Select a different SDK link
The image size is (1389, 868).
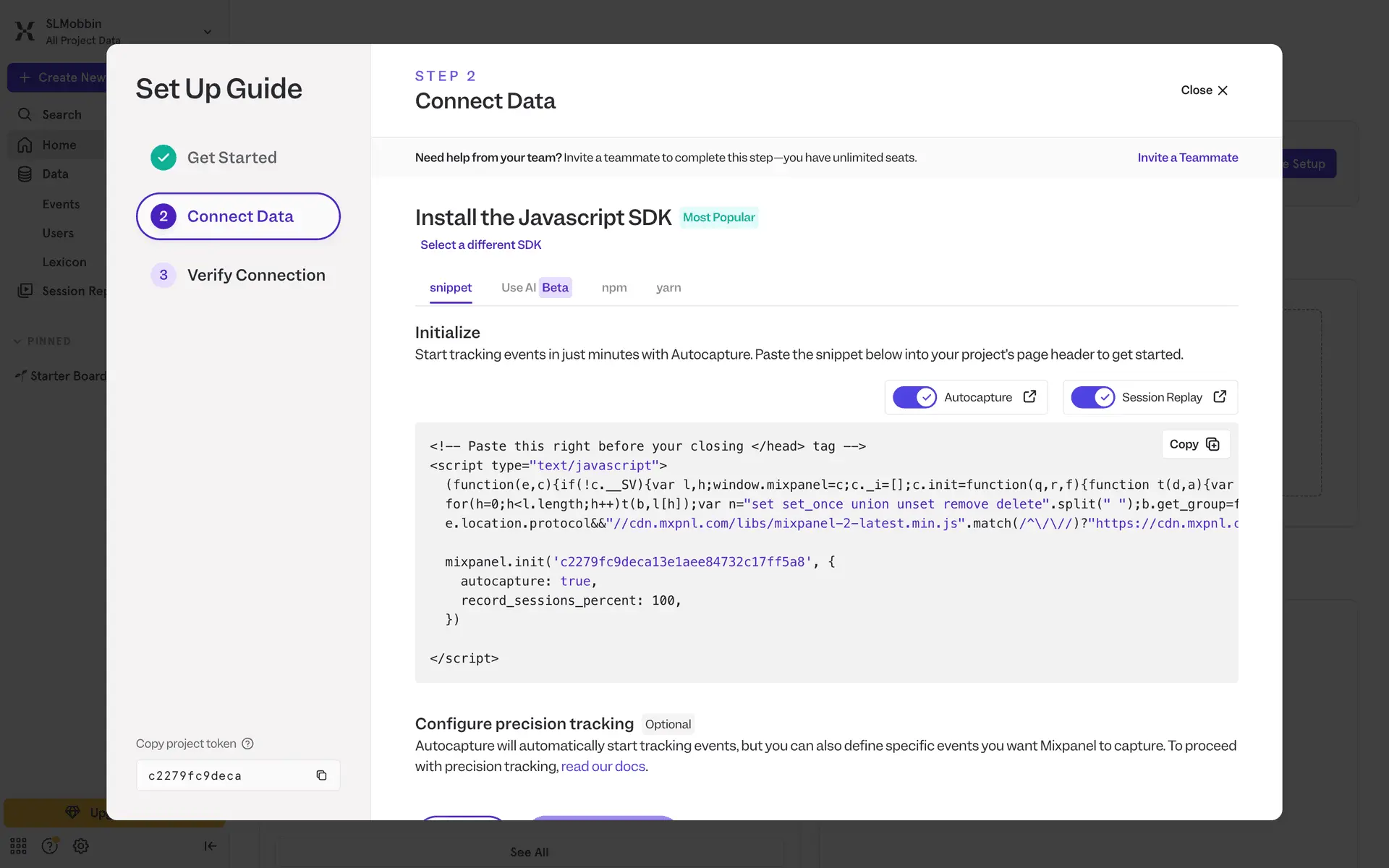[480, 244]
